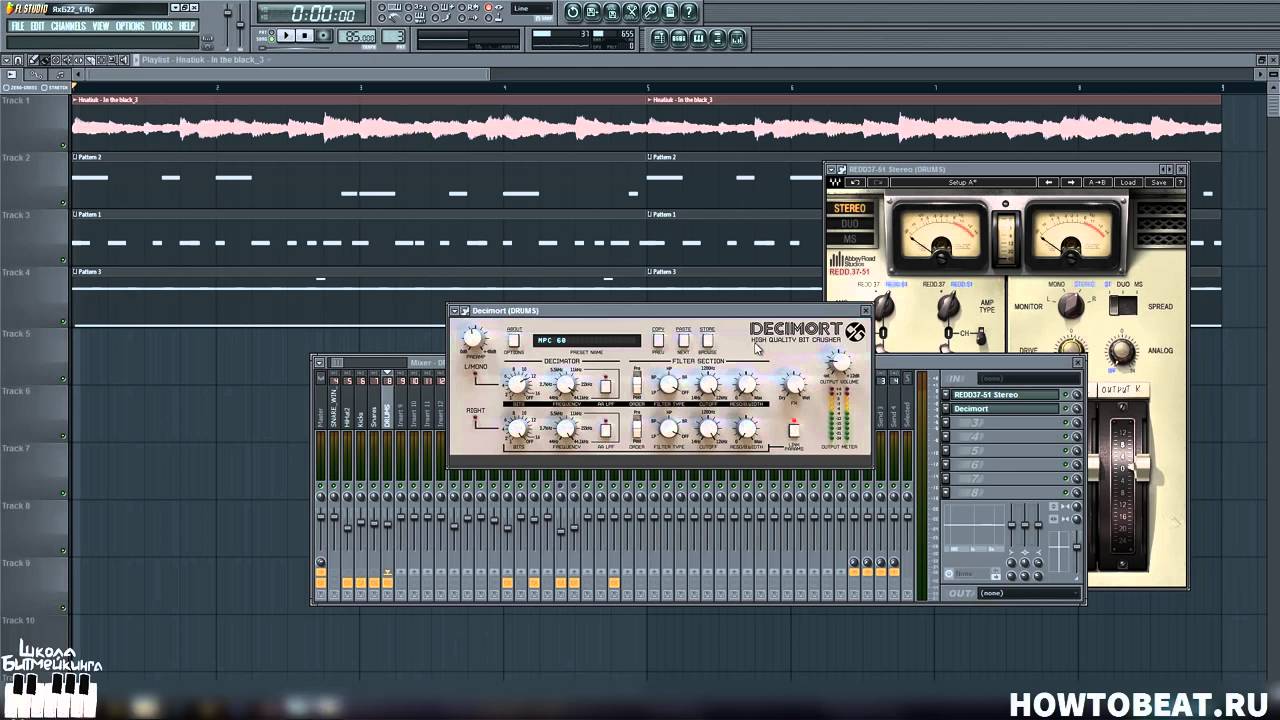Click the Decimort Preamp knob

(474, 340)
